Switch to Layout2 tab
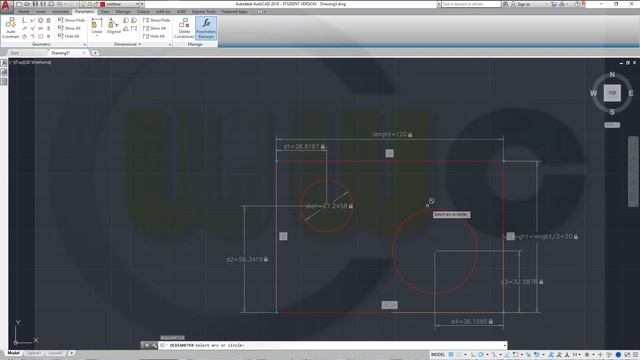This screenshot has height=360, width=640. pyautogui.click(x=55, y=353)
